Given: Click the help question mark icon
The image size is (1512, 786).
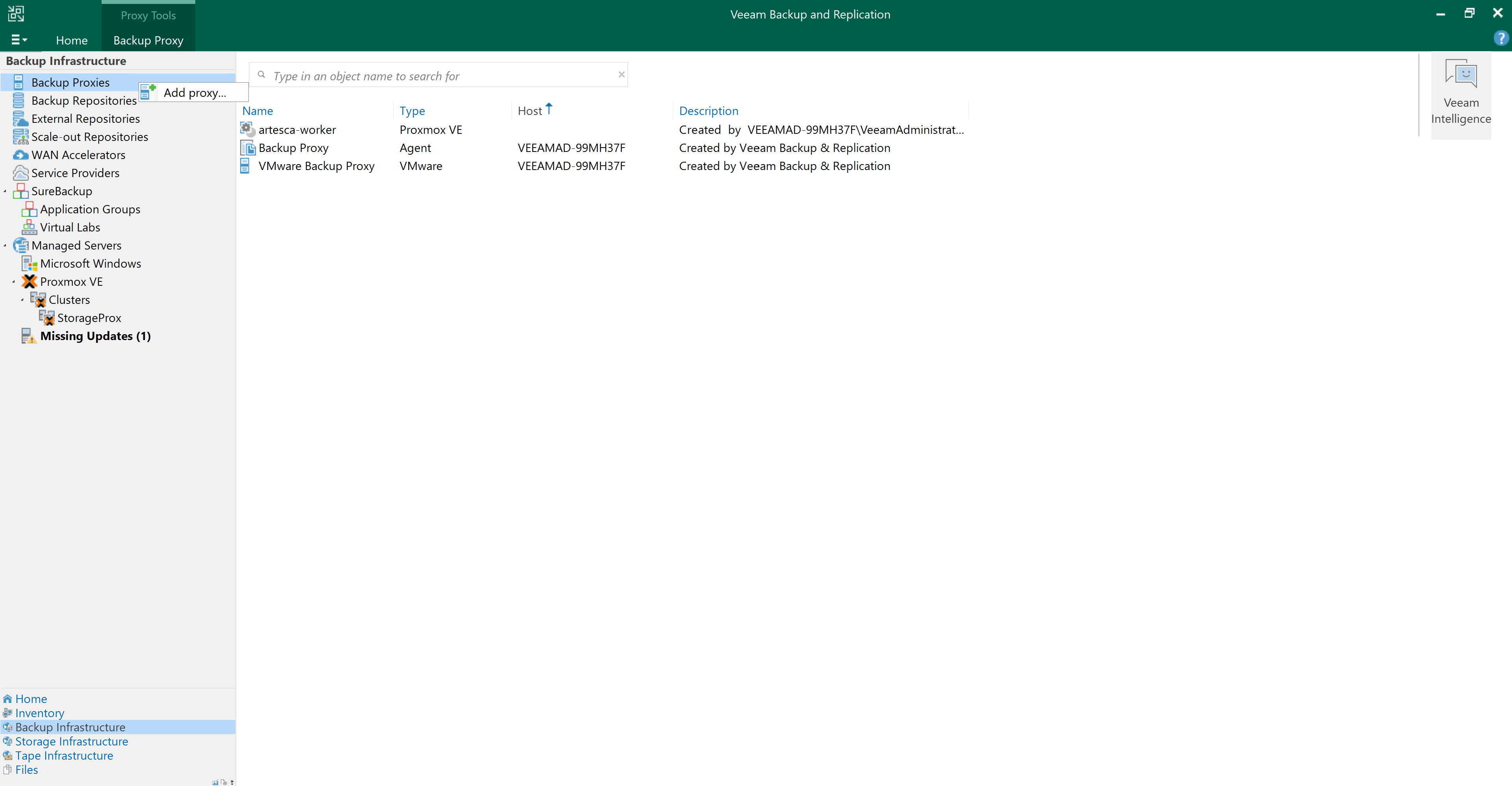Looking at the screenshot, I should click(1500, 39).
